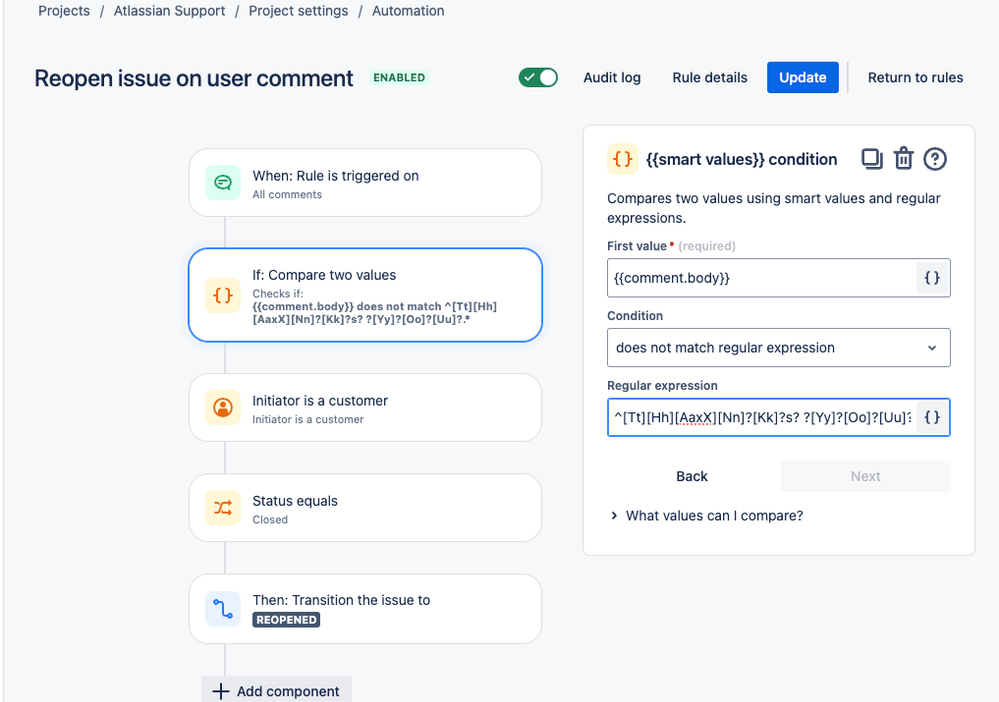Click the duplicate component icon
The height and width of the screenshot is (702, 999).
tap(872, 159)
